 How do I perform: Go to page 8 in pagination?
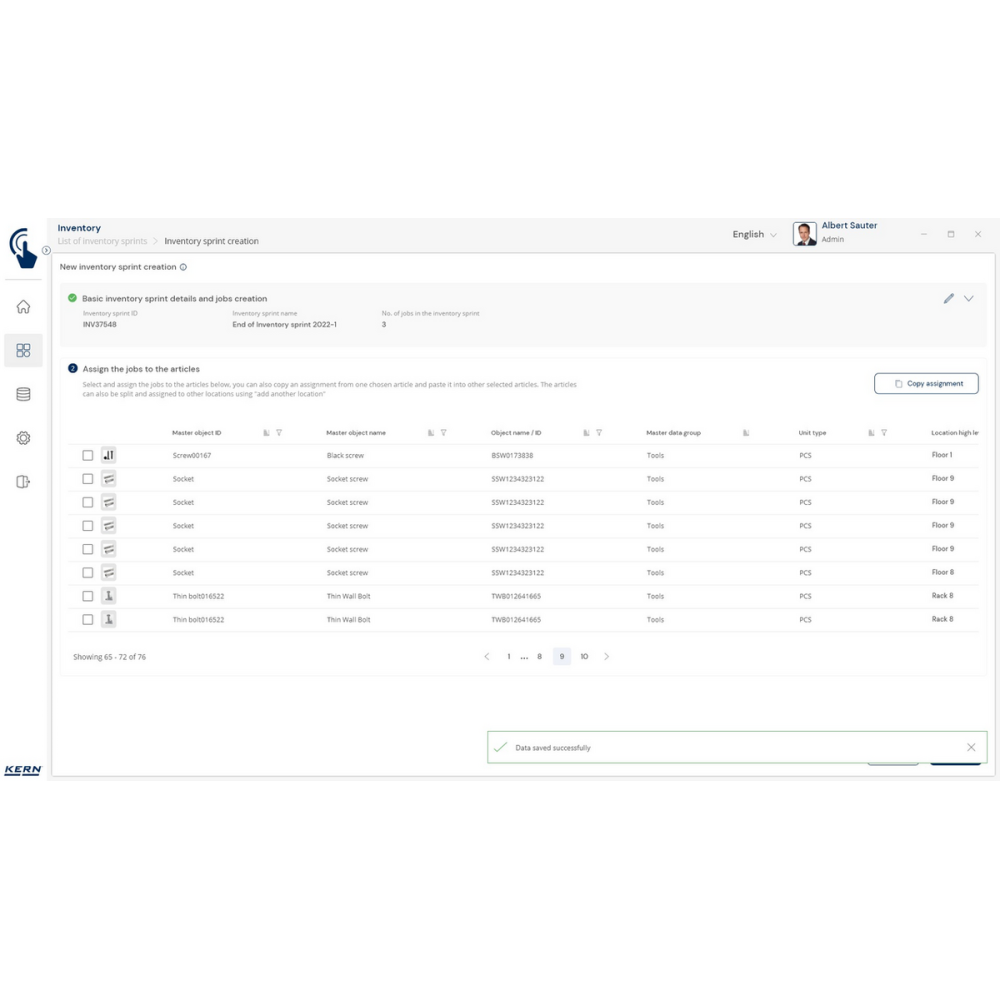(539, 657)
